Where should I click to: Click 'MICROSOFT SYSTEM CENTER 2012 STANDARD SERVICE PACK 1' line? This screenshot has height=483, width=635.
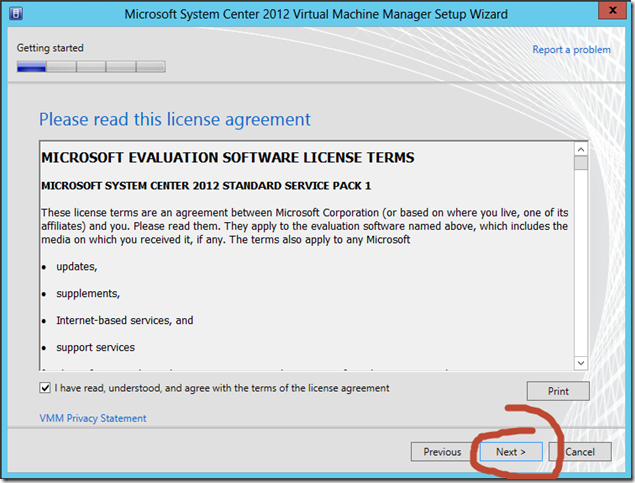206,186
